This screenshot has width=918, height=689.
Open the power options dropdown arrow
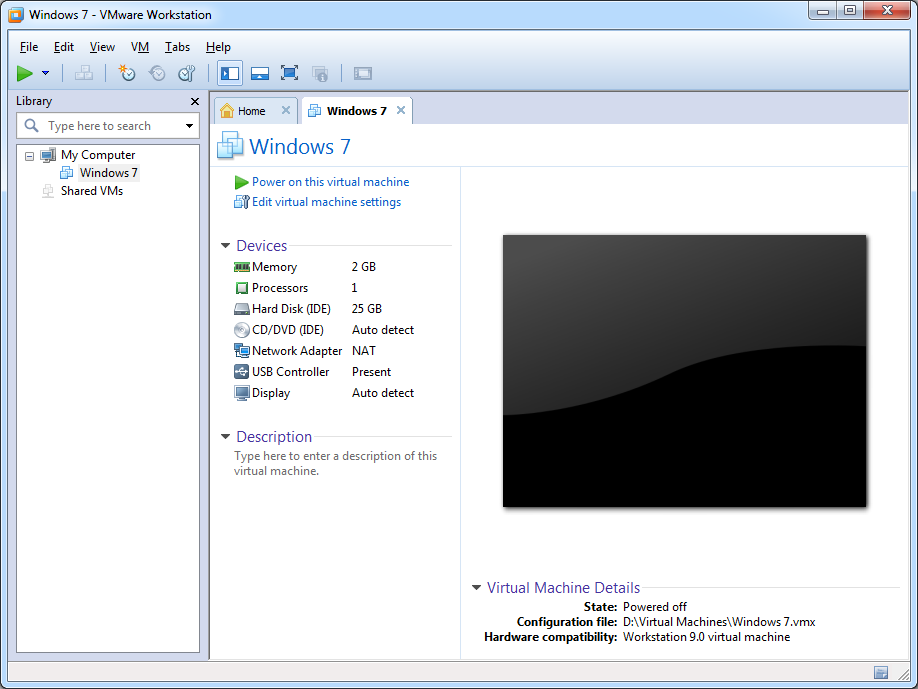pyautogui.click(x=45, y=73)
